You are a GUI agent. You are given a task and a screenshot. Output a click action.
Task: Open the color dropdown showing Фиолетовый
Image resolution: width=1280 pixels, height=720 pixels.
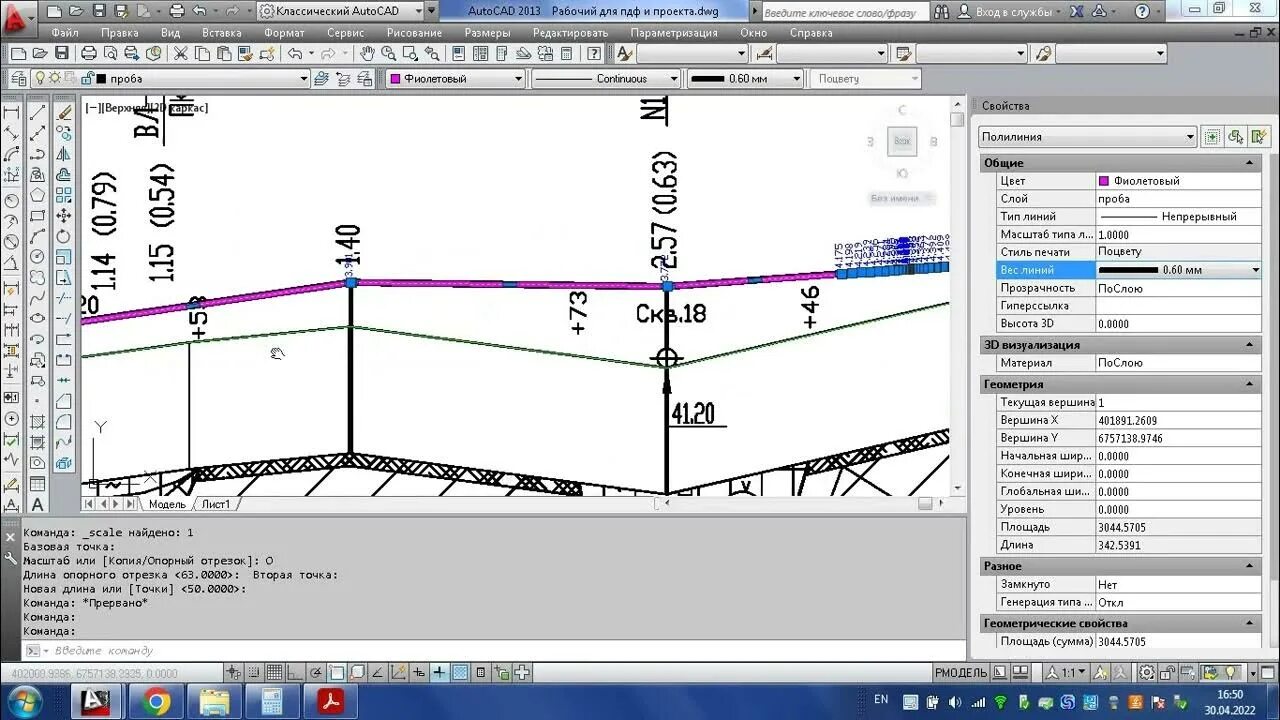pos(455,78)
